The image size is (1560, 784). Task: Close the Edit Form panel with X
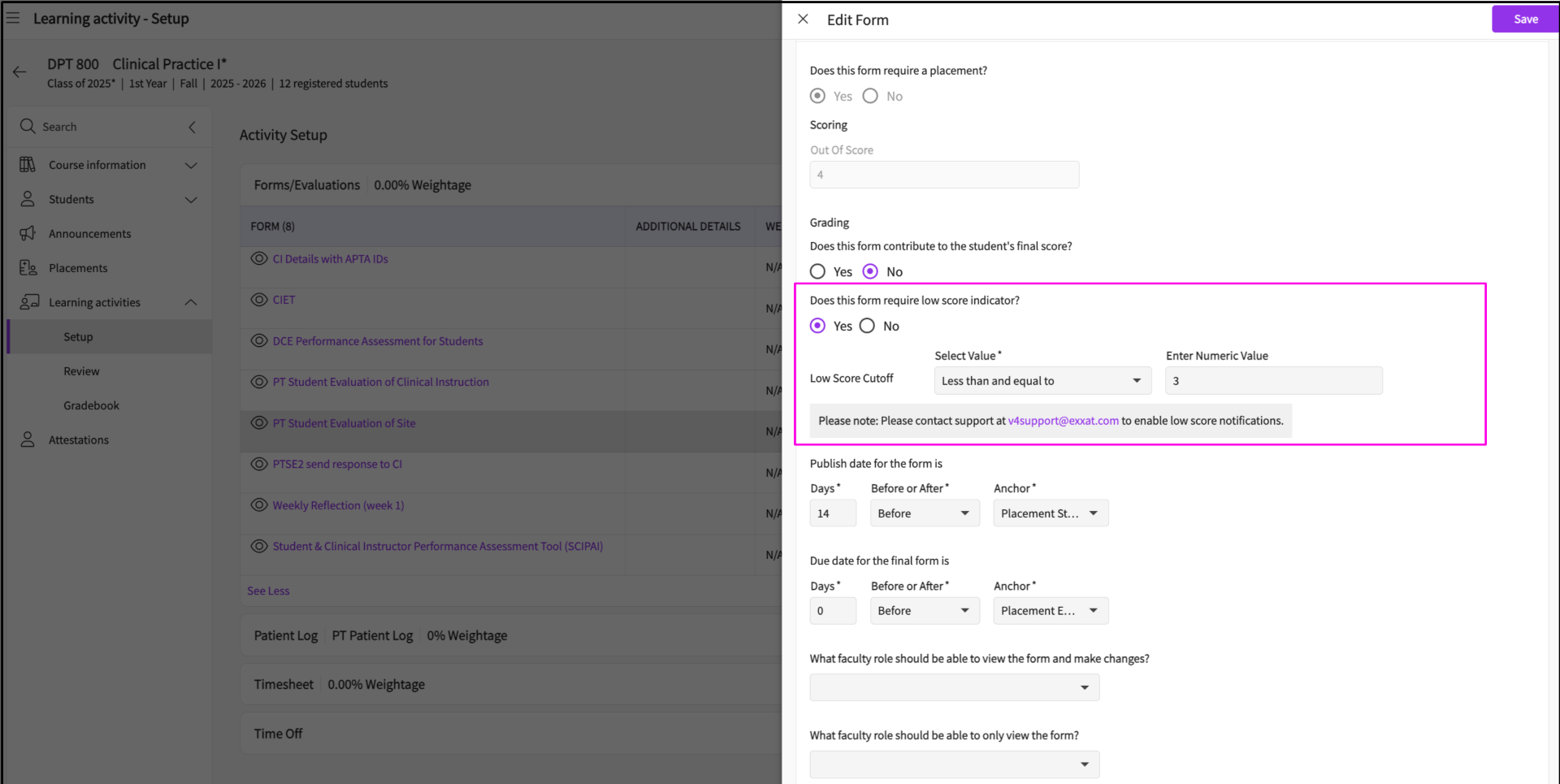pos(803,19)
